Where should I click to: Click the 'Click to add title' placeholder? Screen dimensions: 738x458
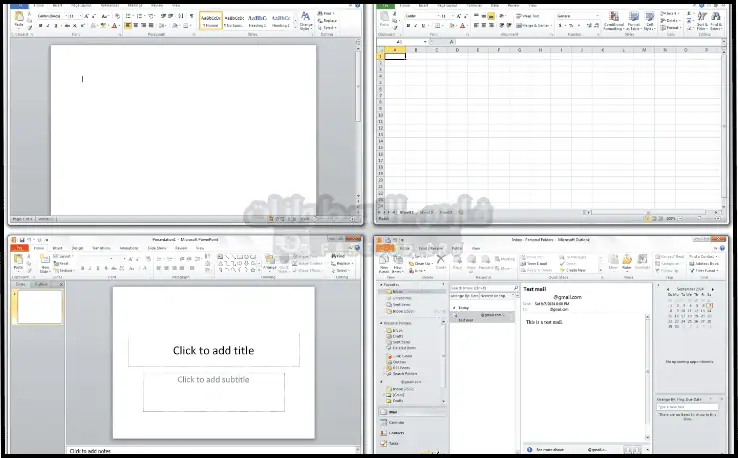[x=214, y=350]
